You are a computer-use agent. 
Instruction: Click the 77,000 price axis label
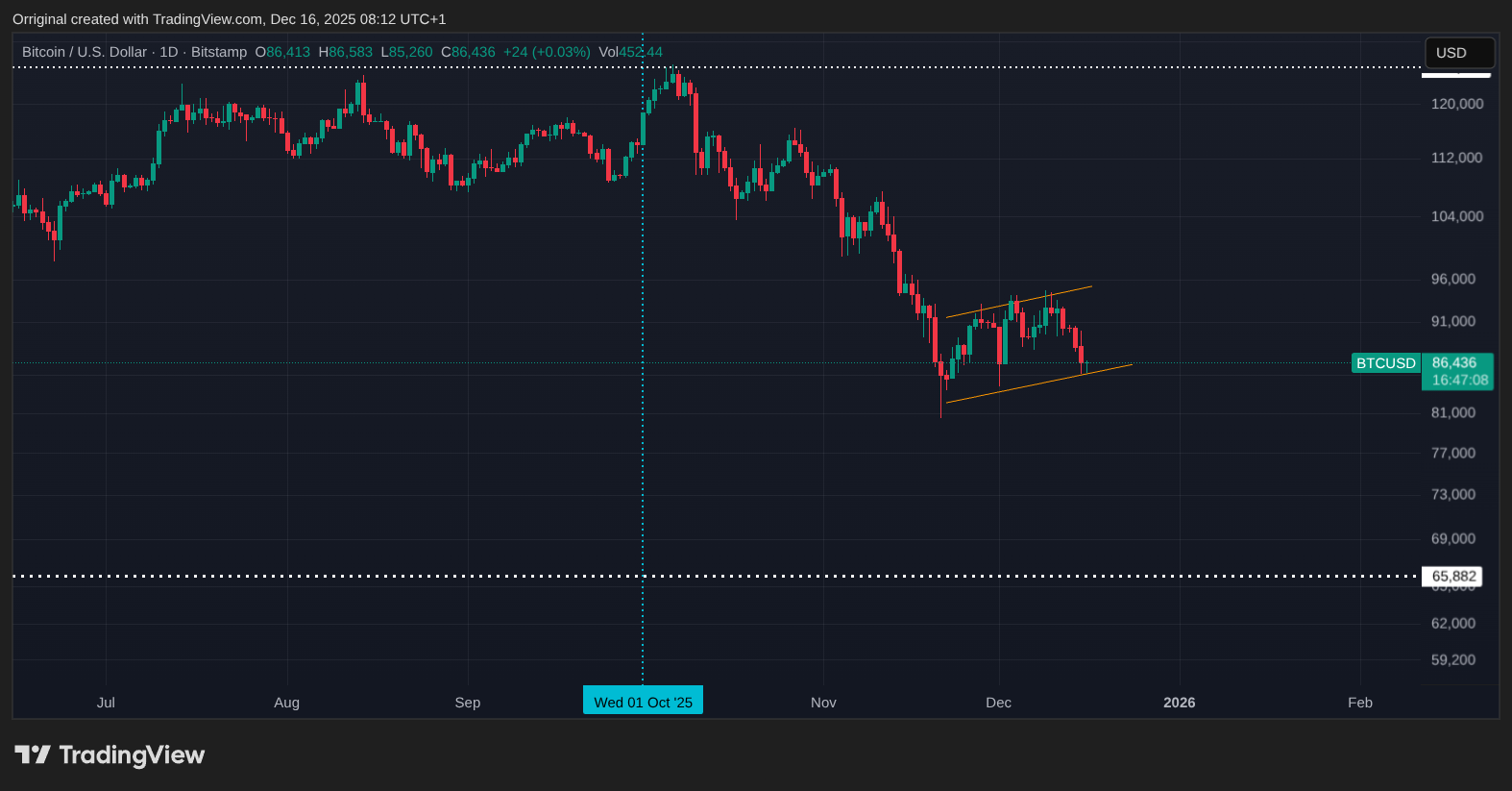(x=1453, y=453)
